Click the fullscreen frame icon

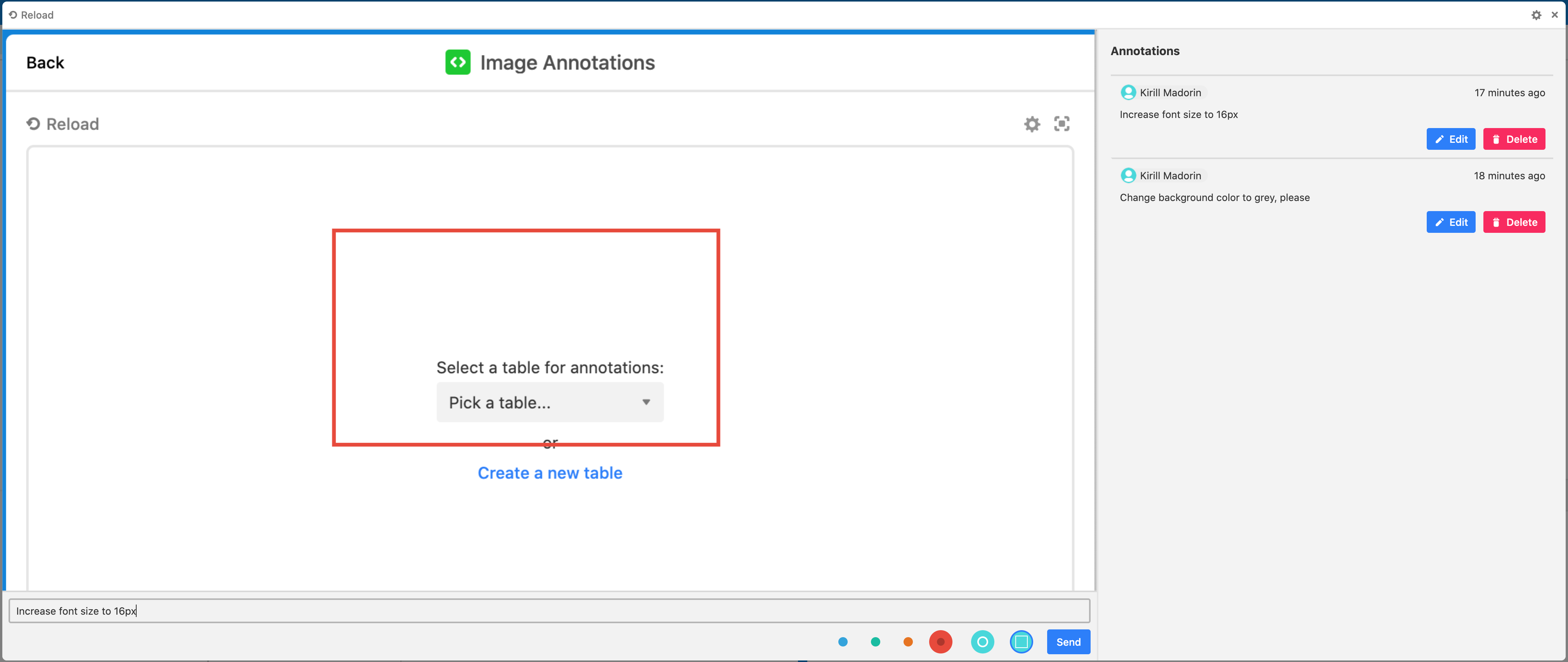click(x=1062, y=124)
